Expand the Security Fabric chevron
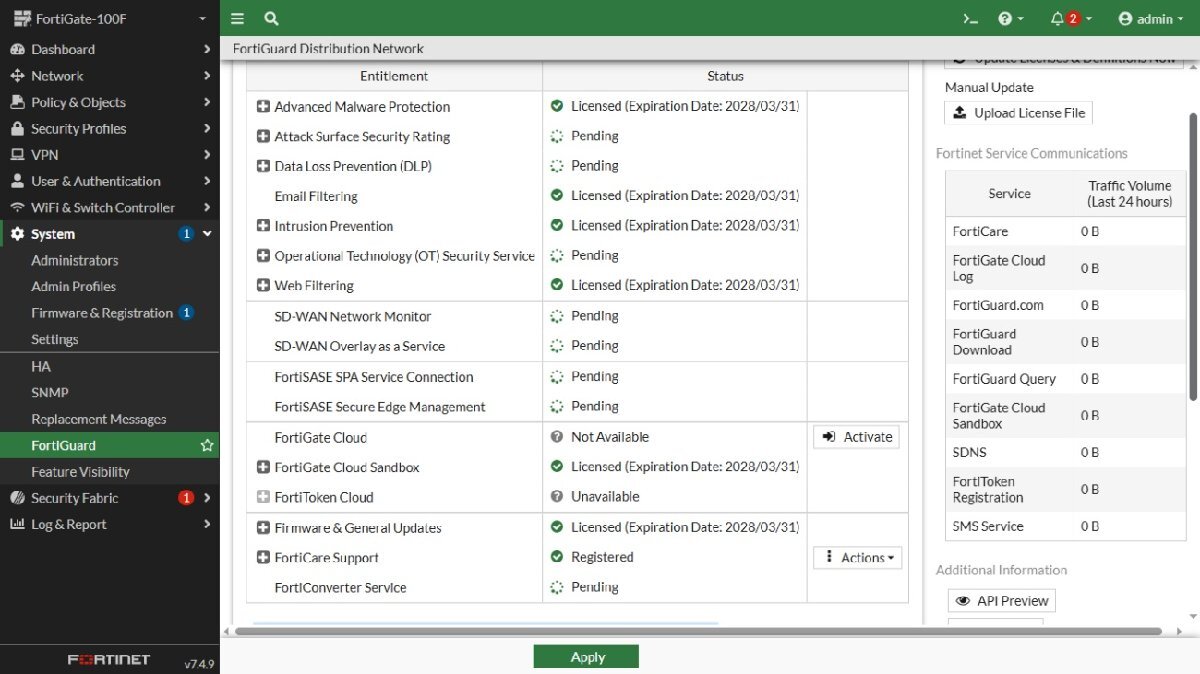This screenshot has width=1200, height=674. click(x=207, y=498)
